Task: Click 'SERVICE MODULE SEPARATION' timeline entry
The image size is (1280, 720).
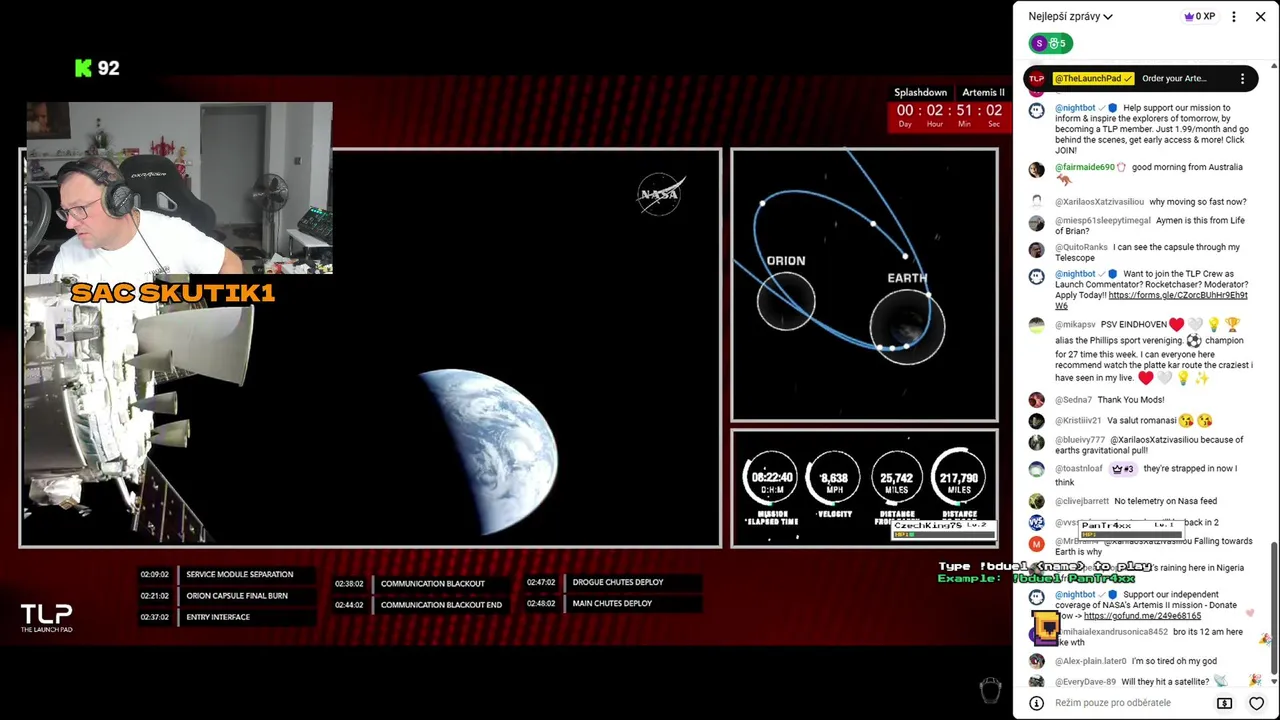Action: (x=239, y=574)
